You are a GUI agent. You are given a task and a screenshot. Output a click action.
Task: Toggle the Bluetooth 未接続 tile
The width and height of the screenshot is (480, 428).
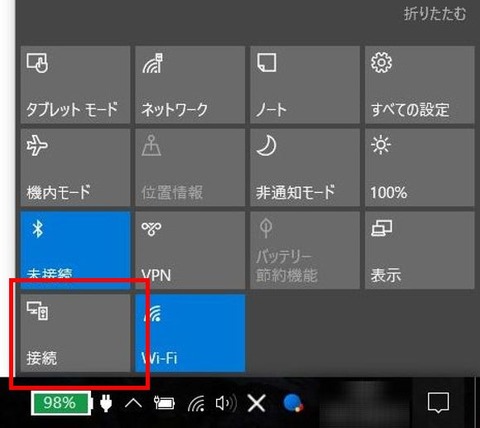[75, 250]
